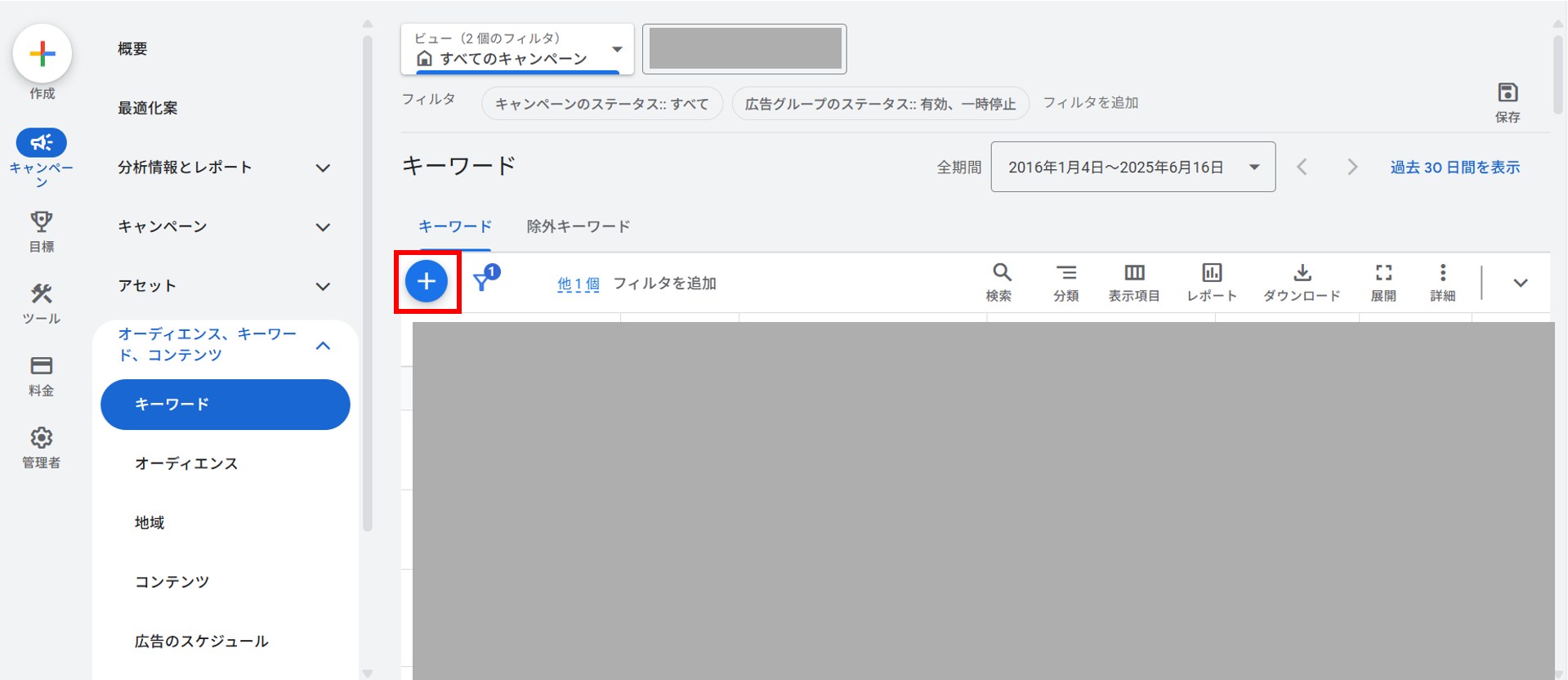Open the 表示項目 columns icon
The width and height of the screenshot is (1568, 680).
click(1134, 273)
